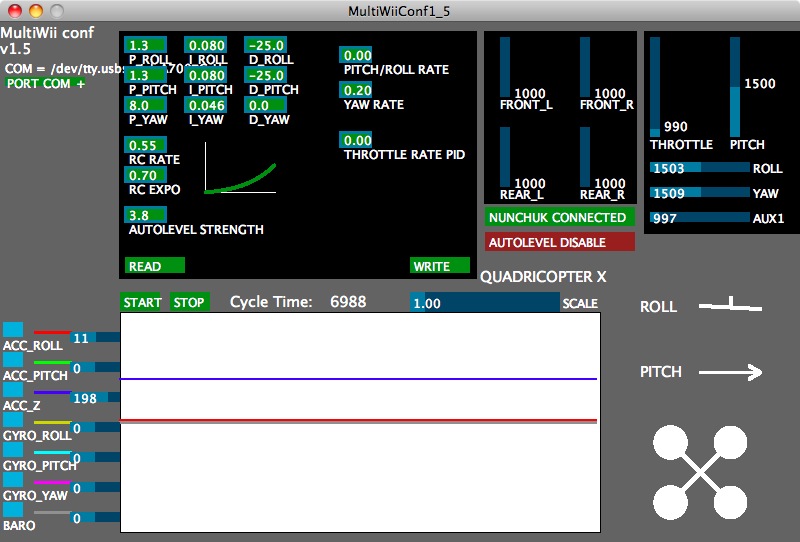Screen dimensions: 800x542
Task: Click the THROTTLE RATE PID value
Action: click(356, 140)
